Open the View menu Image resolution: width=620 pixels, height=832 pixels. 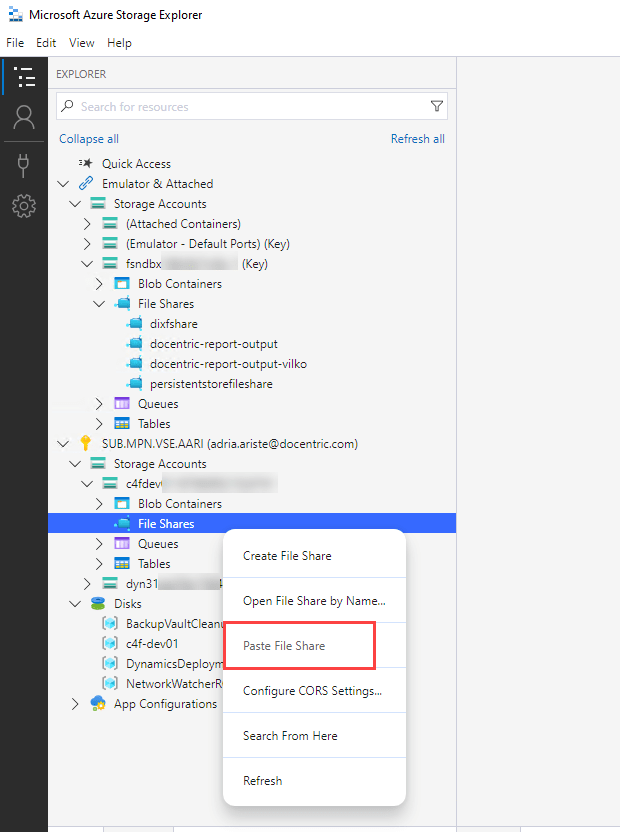tap(82, 42)
